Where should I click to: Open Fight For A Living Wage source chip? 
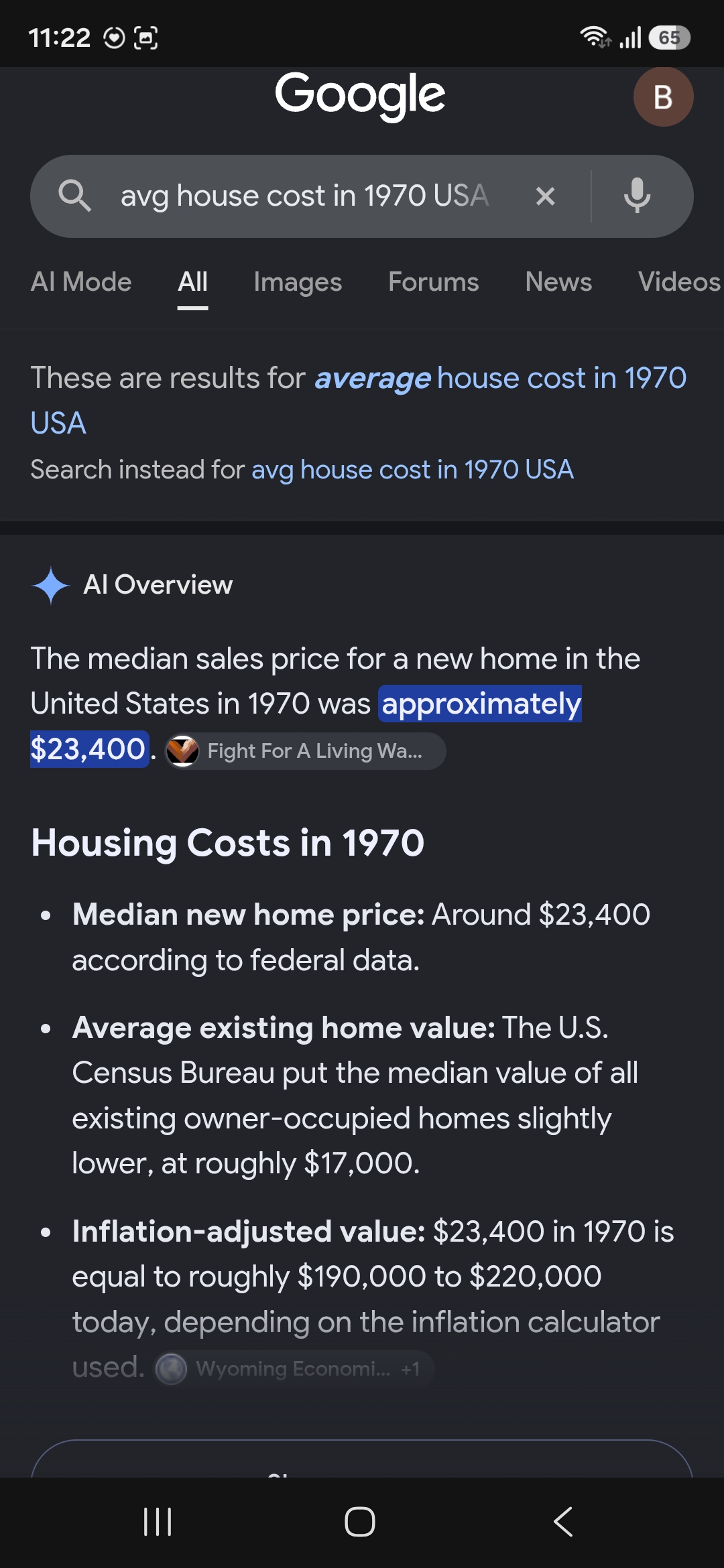click(305, 750)
